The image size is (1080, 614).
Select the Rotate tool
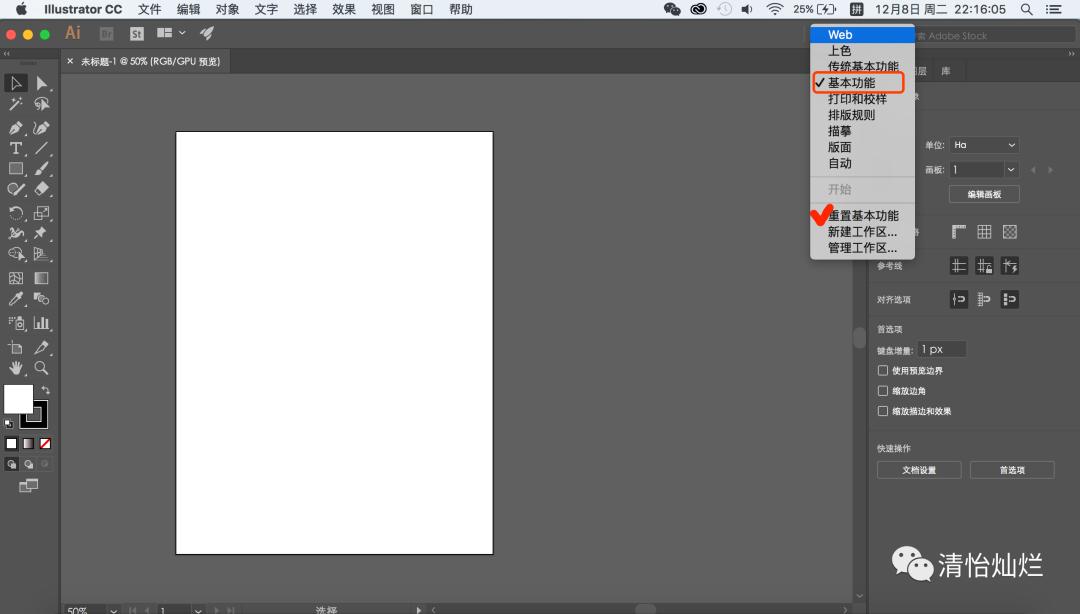(x=16, y=213)
